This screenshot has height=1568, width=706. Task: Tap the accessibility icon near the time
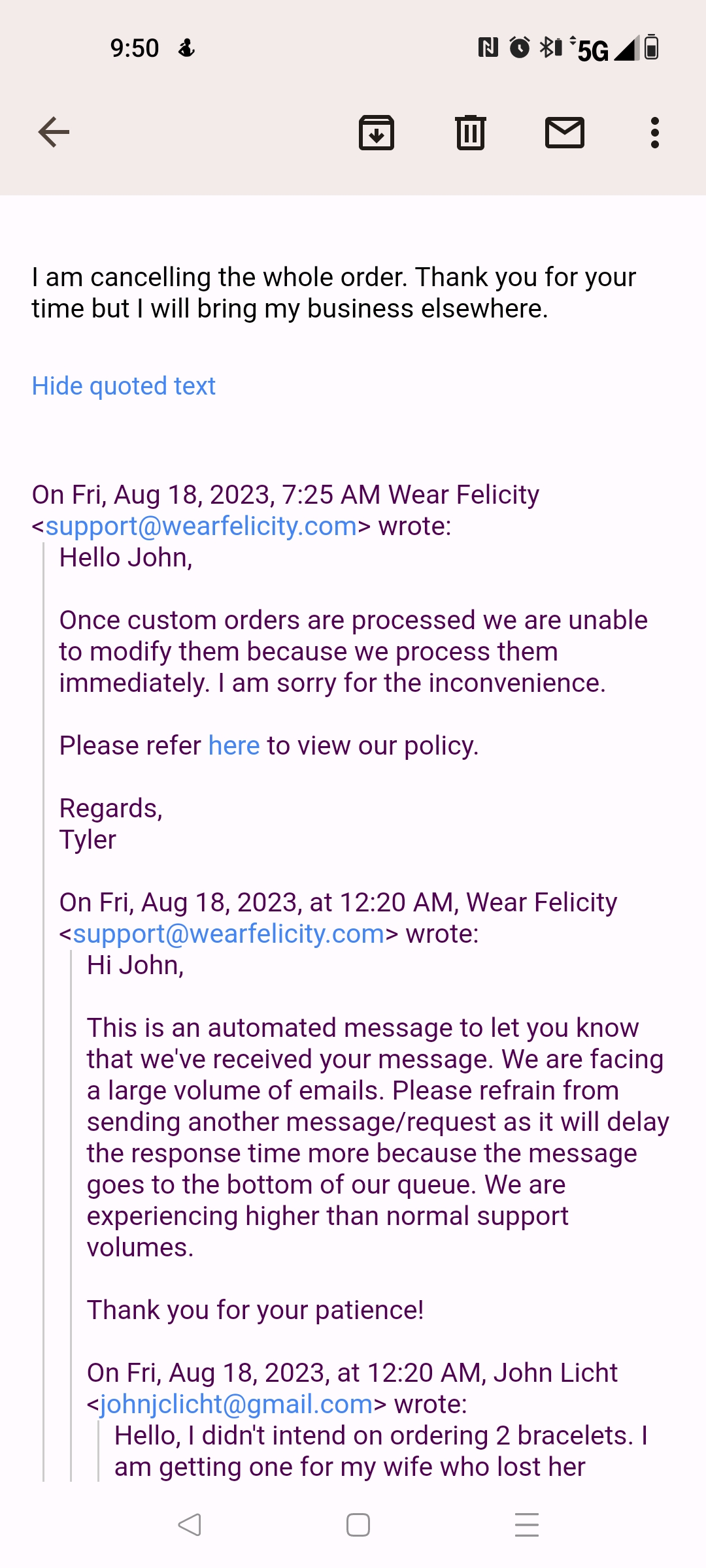point(186,48)
